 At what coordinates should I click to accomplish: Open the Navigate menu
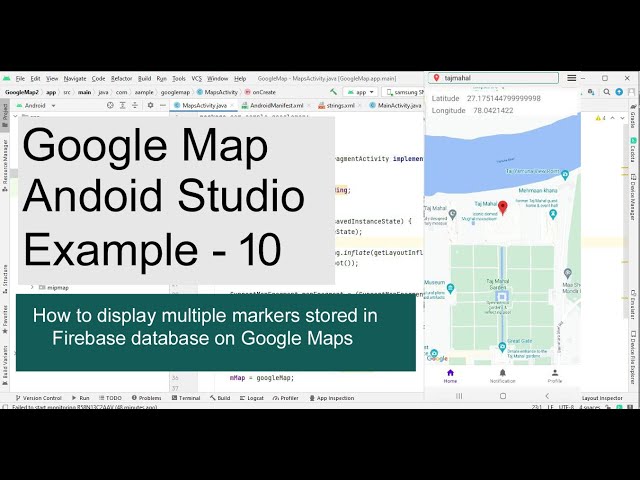[75, 78]
